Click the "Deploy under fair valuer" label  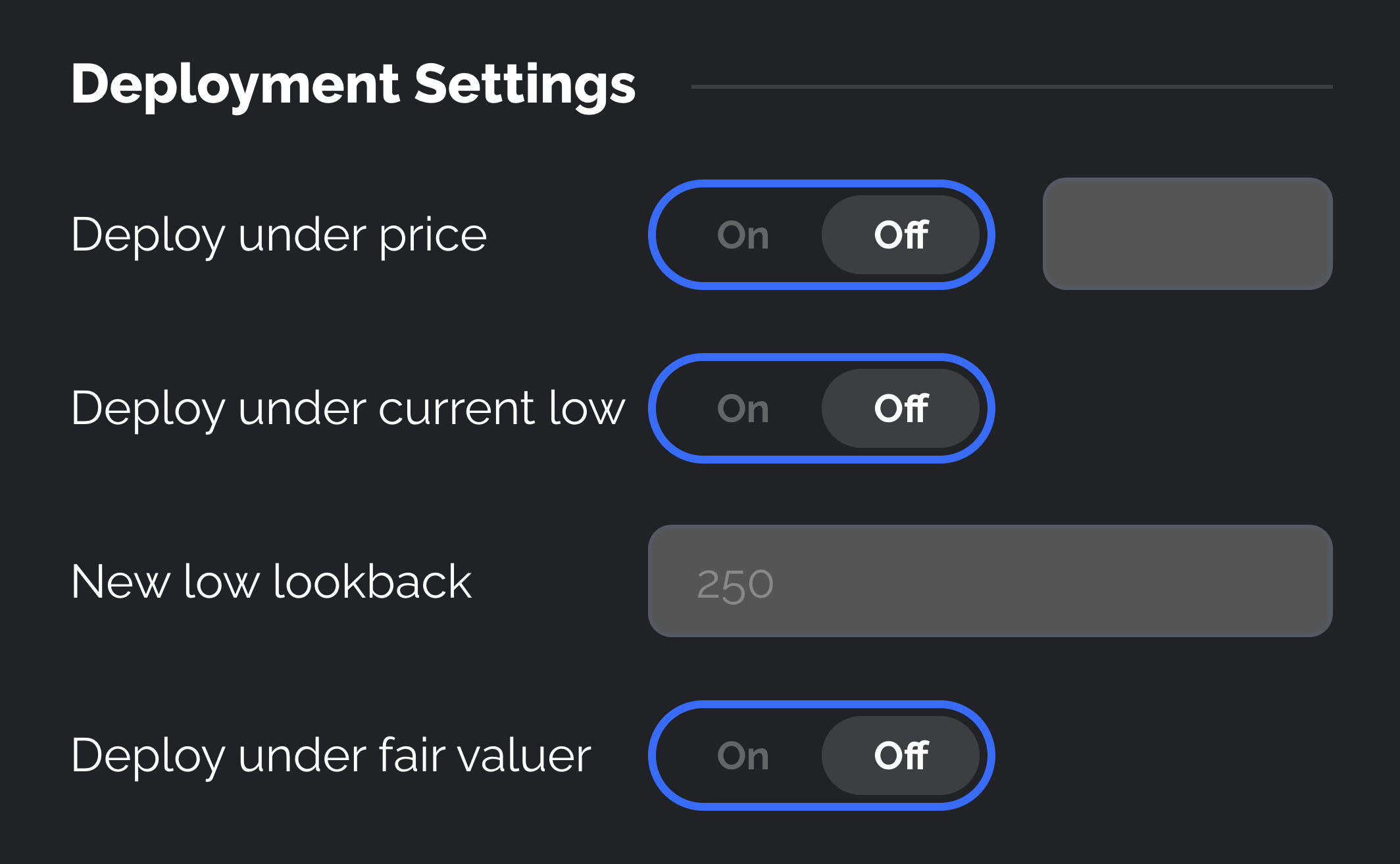click(x=331, y=756)
